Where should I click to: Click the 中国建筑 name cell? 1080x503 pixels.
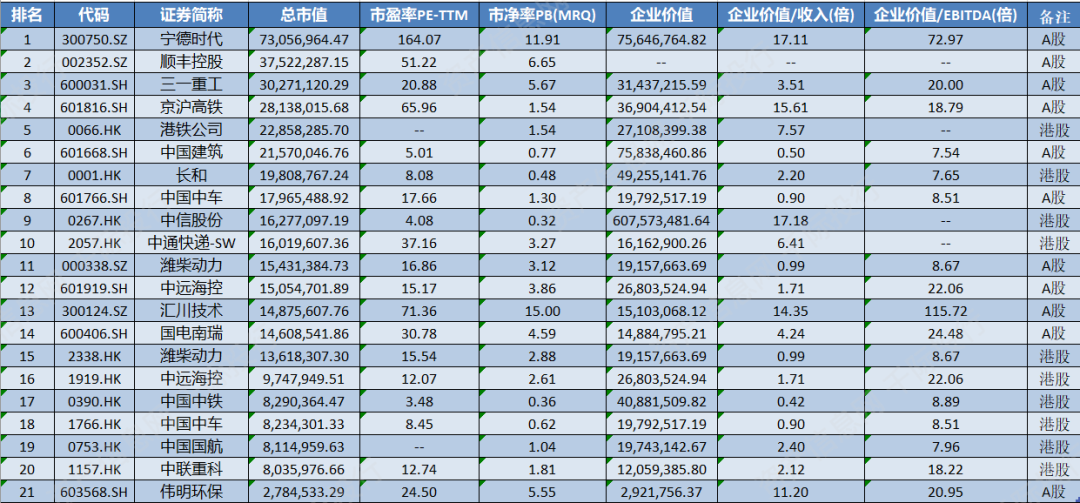(191, 153)
